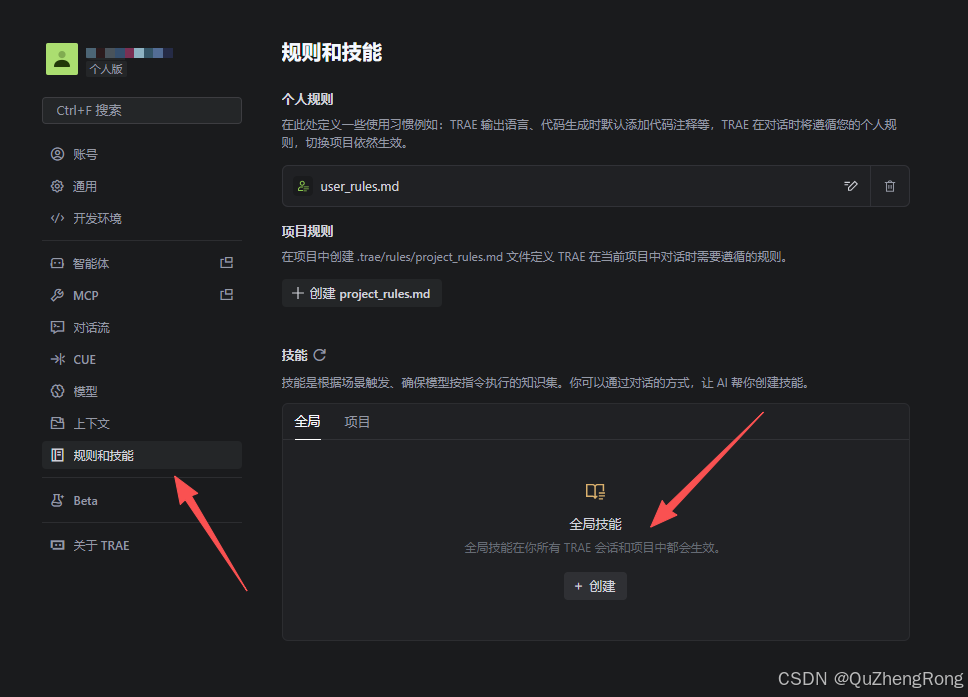The width and height of the screenshot is (968, 697).
Task: Click the 模型 icon in sidebar
Action: (x=57, y=391)
